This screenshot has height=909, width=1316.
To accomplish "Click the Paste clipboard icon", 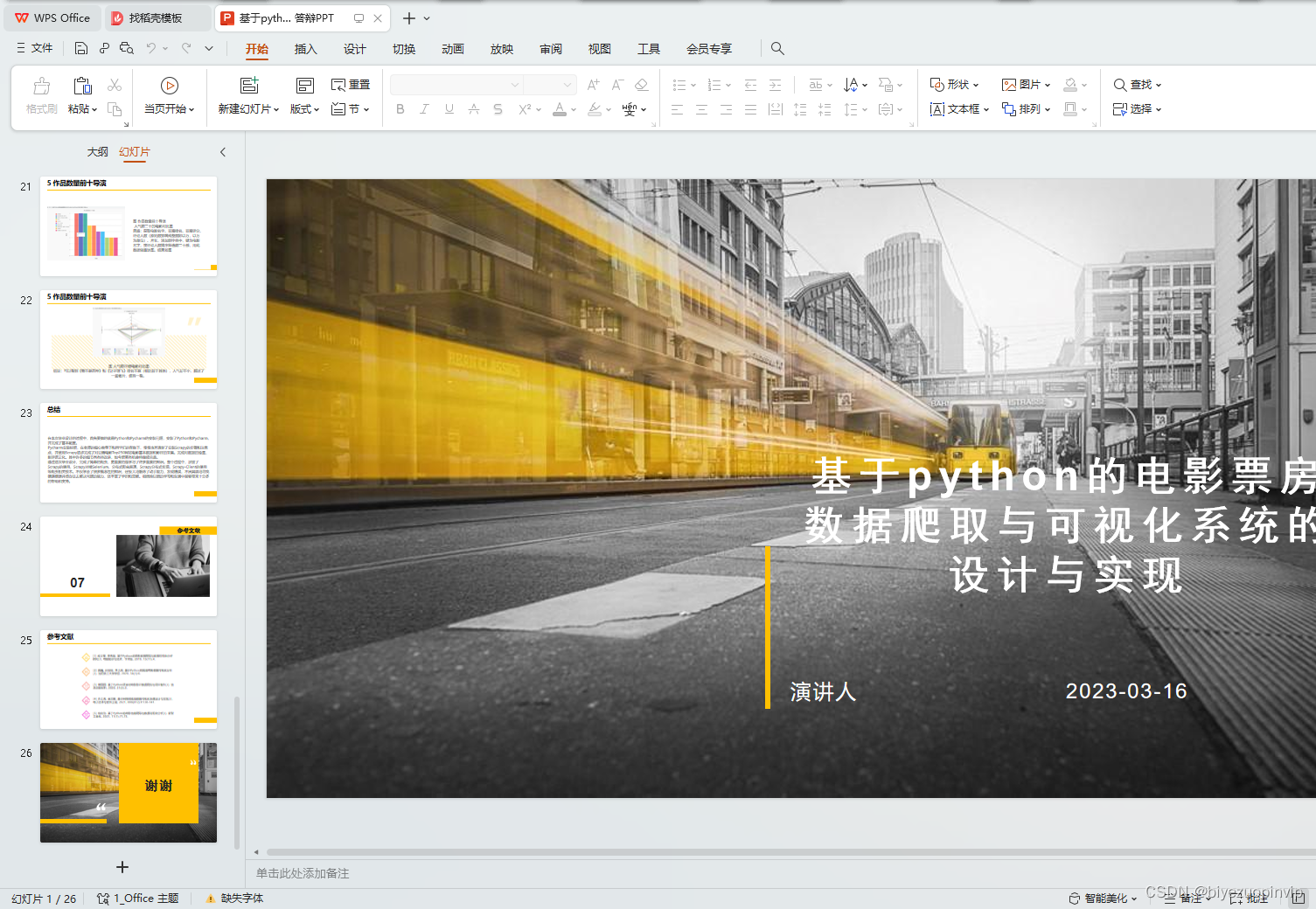I will point(82,86).
